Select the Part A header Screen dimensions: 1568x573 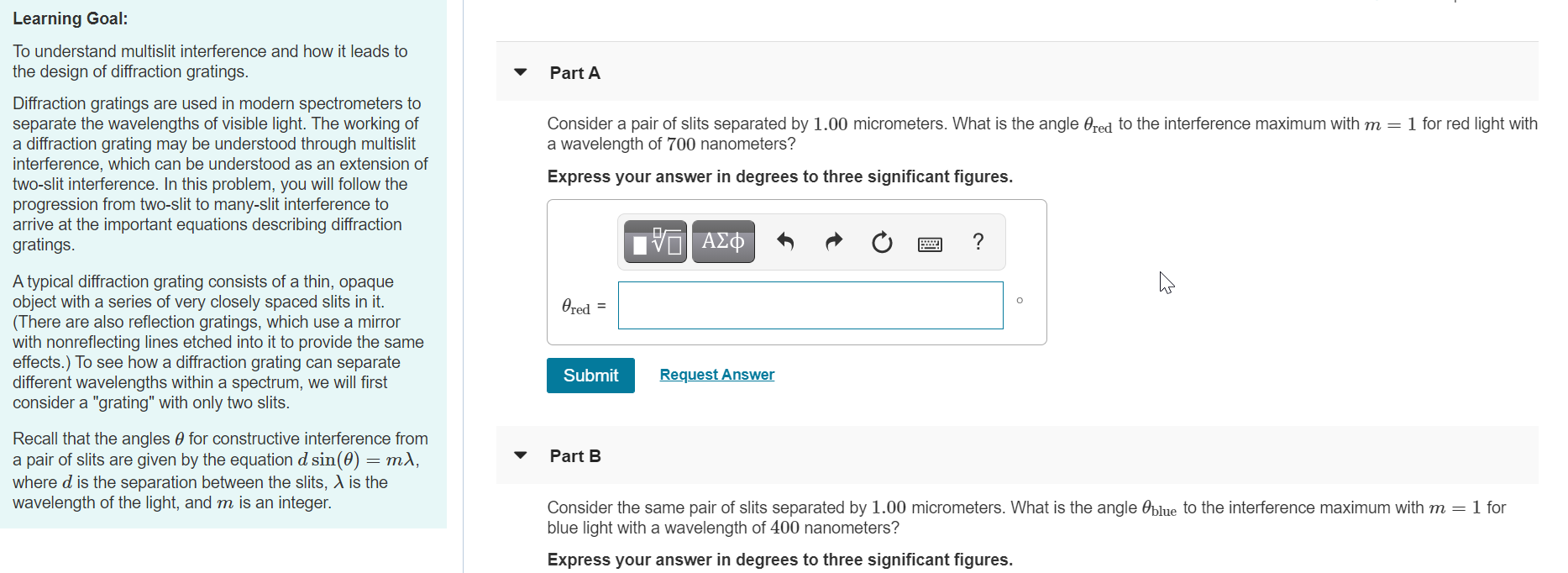click(574, 73)
